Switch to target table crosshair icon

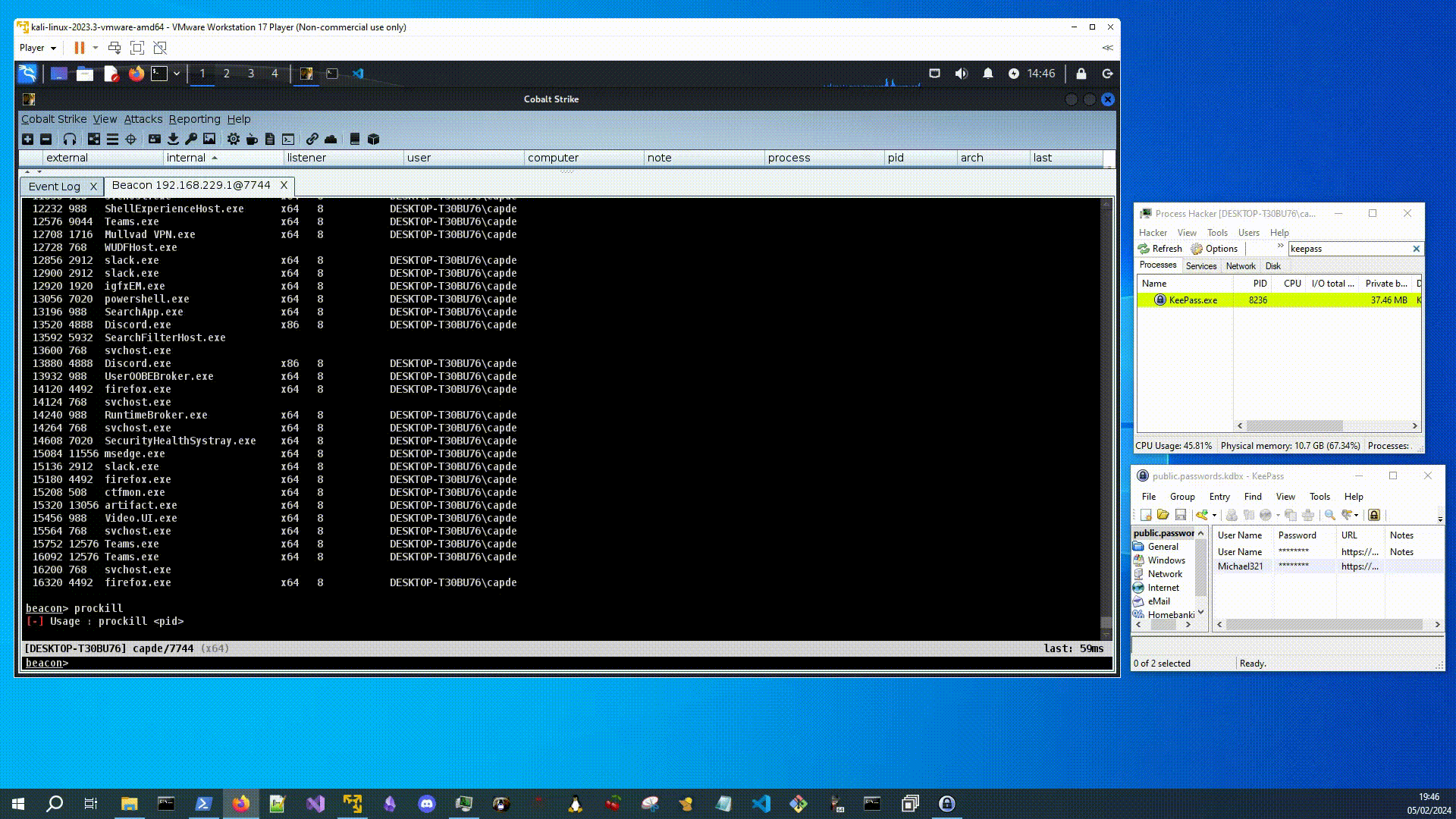click(130, 139)
